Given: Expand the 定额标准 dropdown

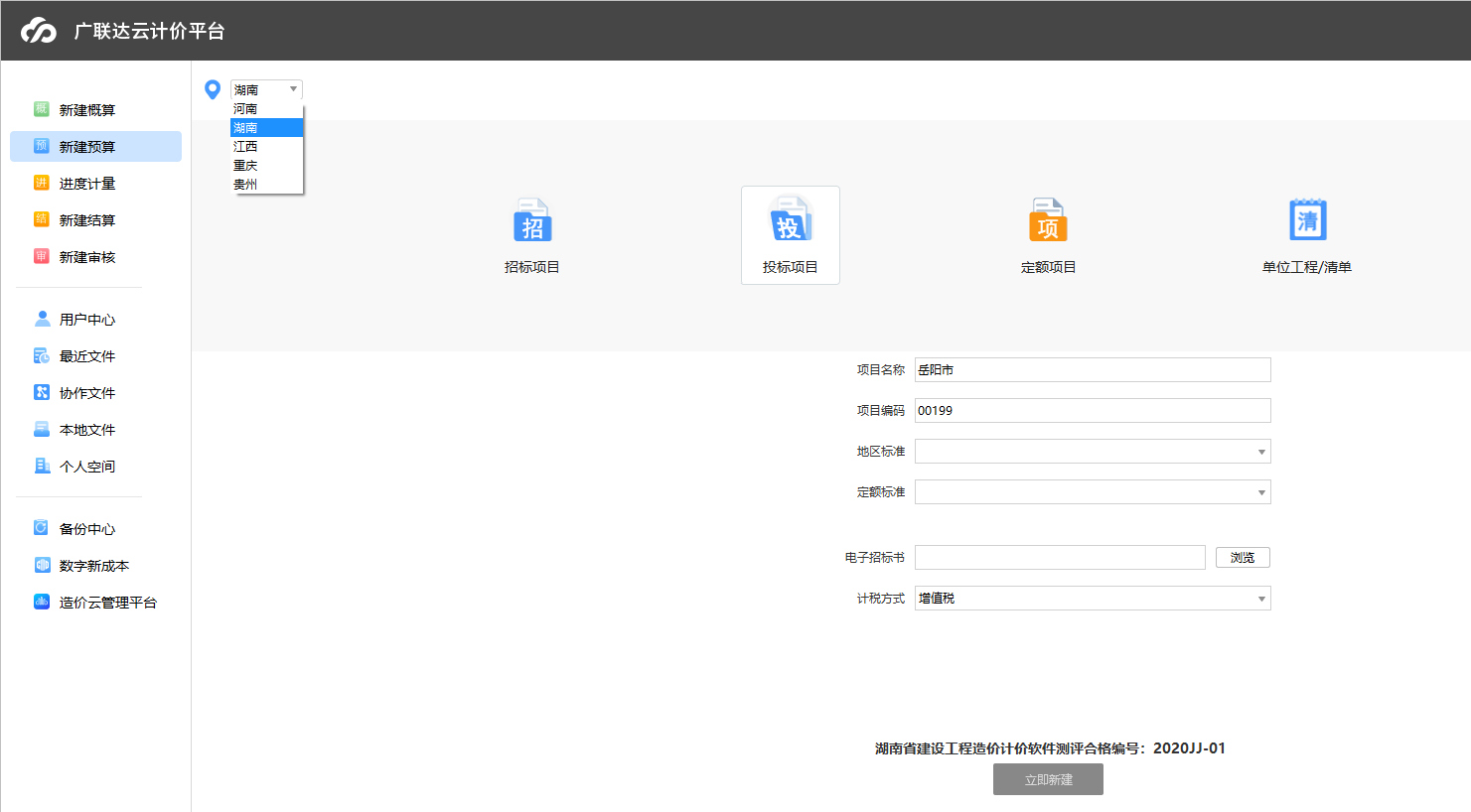Looking at the screenshot, I should click(1261, 492).
